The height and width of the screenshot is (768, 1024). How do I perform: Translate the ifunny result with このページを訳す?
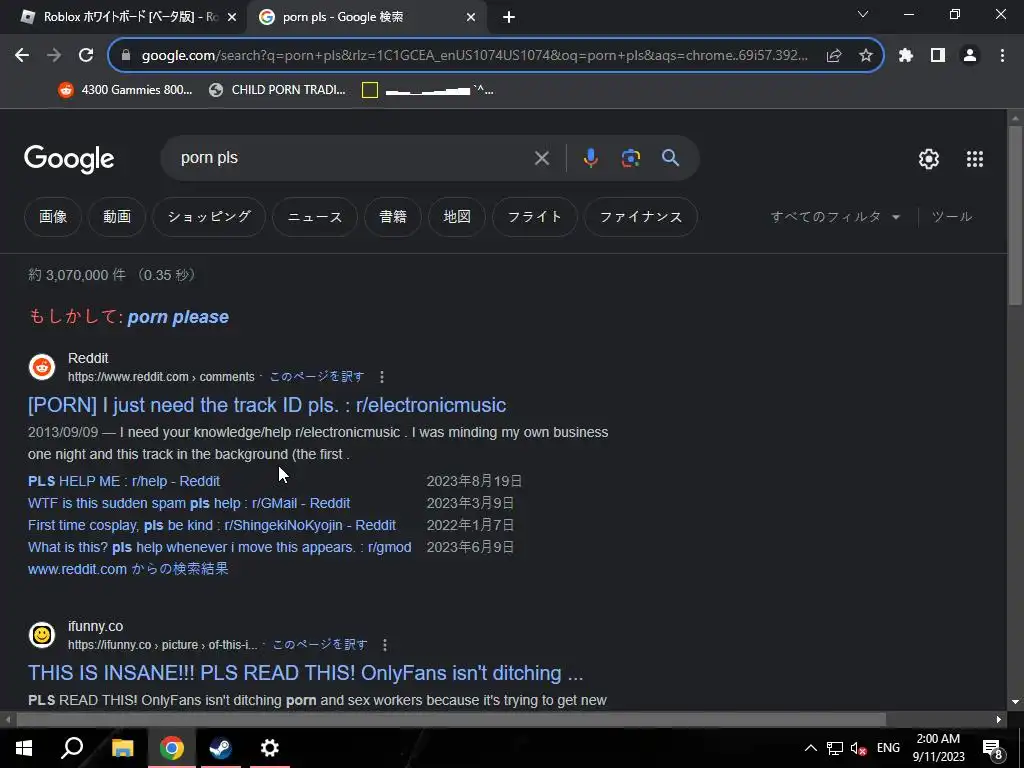click(x=320, y=645)
